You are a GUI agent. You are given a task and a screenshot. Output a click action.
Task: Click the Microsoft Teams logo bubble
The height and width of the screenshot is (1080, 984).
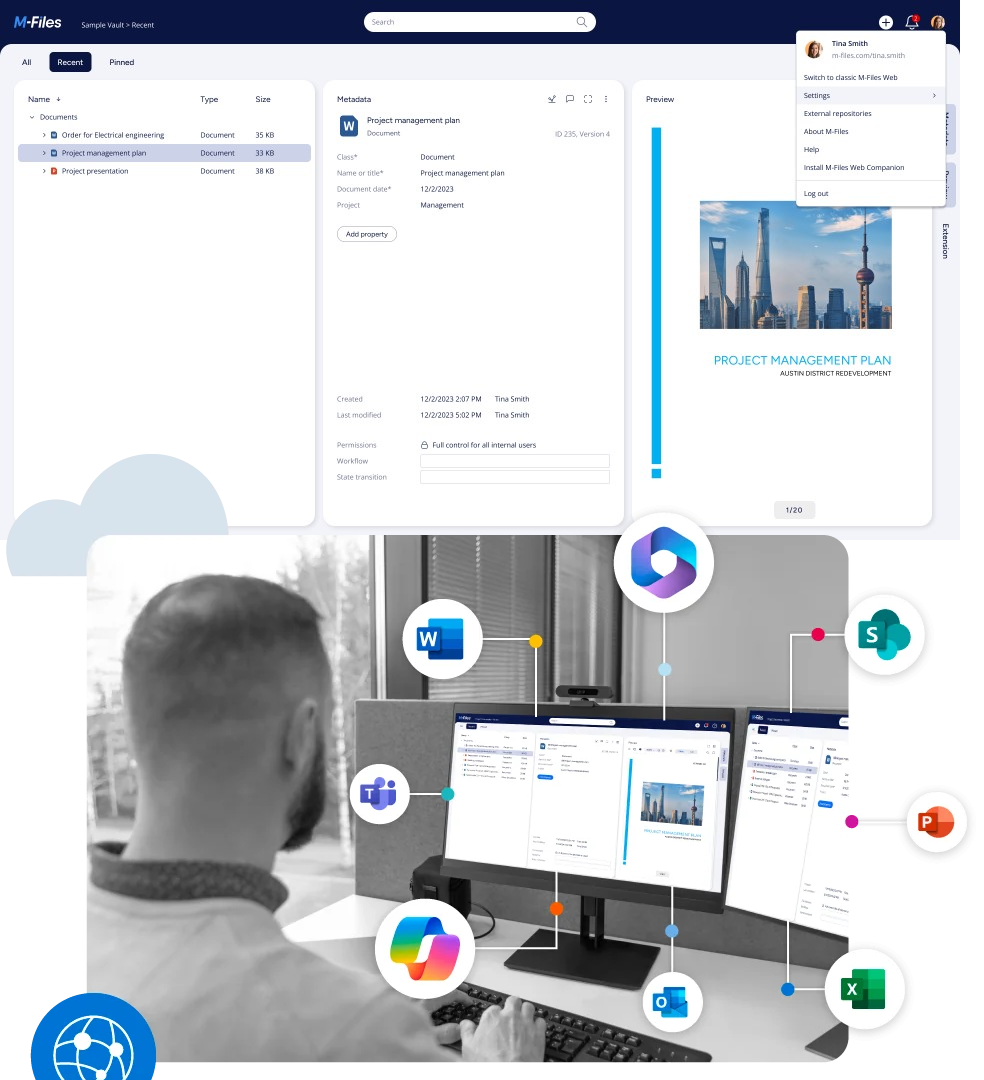click(379, 793)
